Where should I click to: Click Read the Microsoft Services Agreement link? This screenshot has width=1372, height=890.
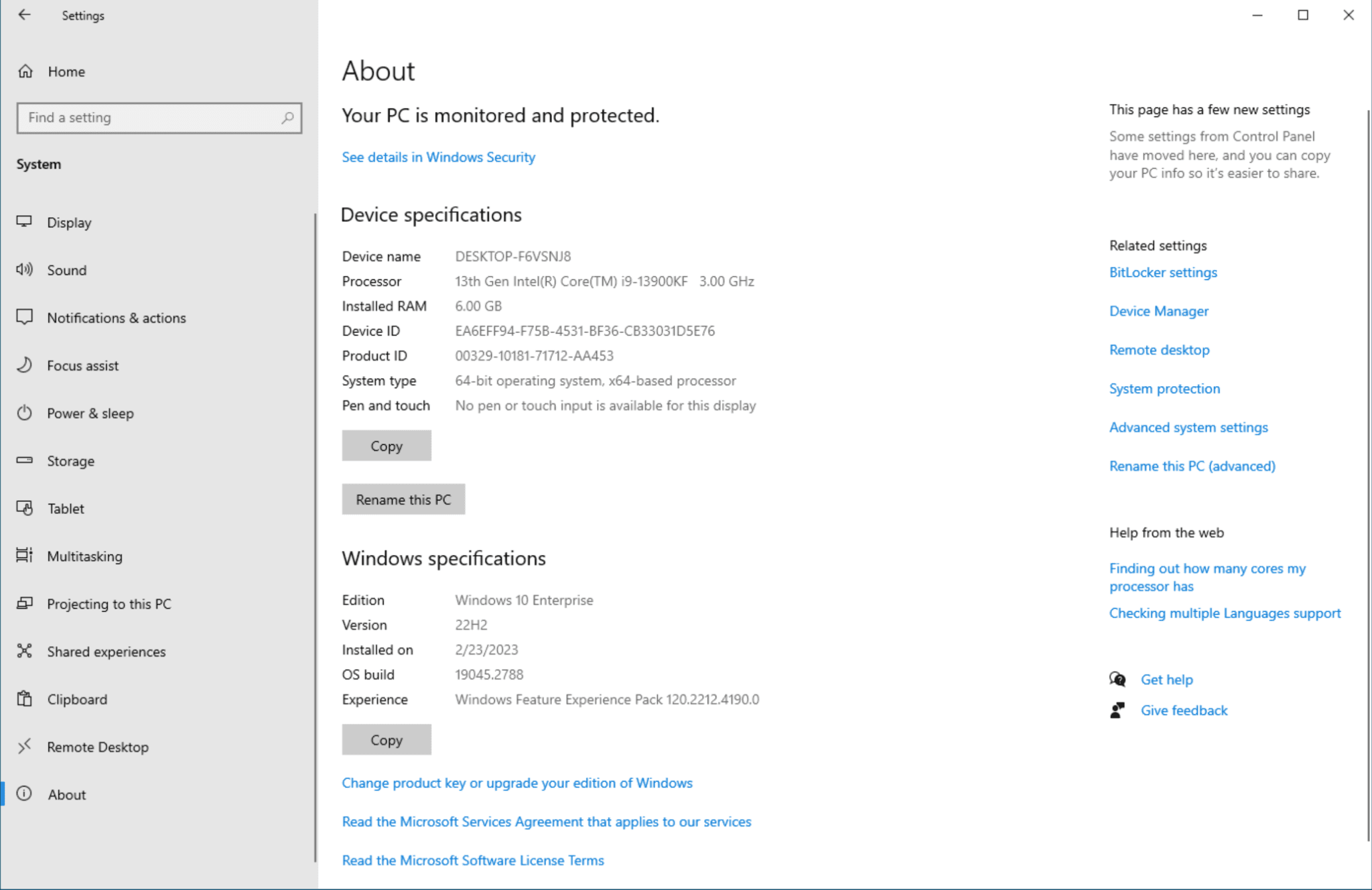pyautogui.click(x=546, y=821)
